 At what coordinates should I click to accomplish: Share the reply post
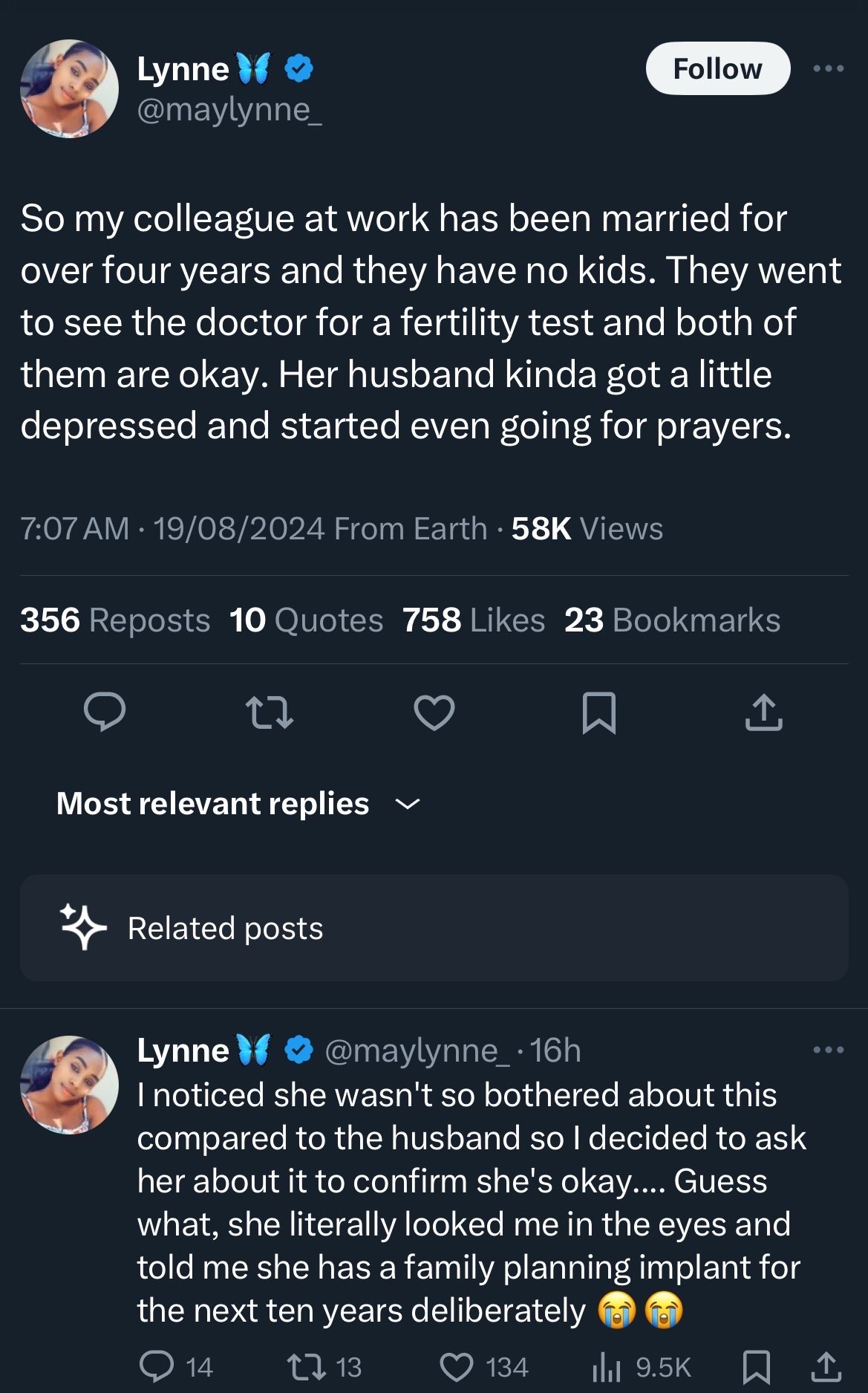point(826,1367)
